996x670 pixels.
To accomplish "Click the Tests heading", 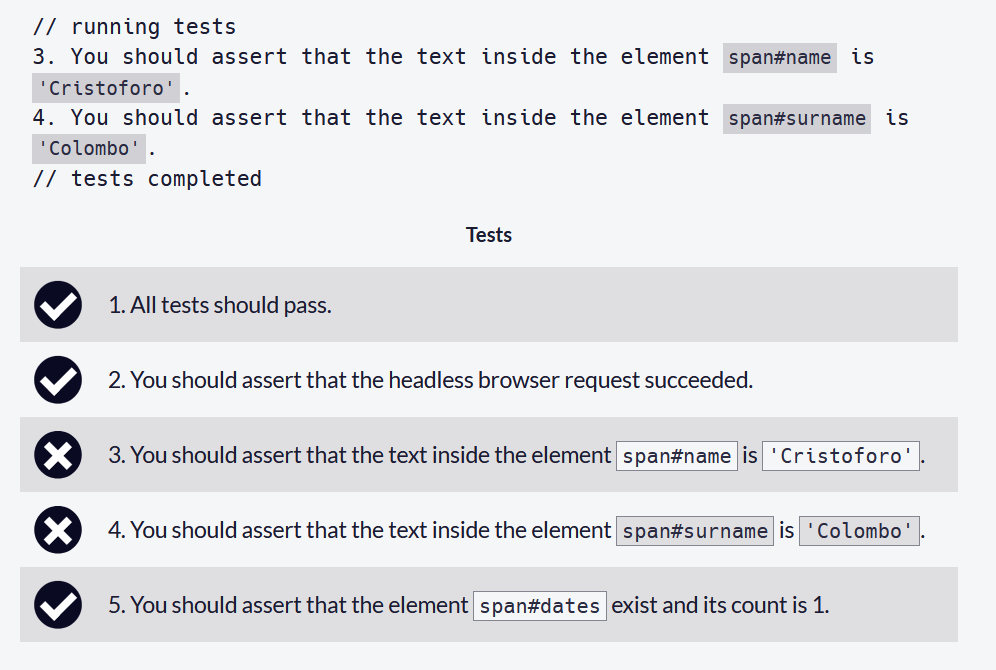I will 488,235.
